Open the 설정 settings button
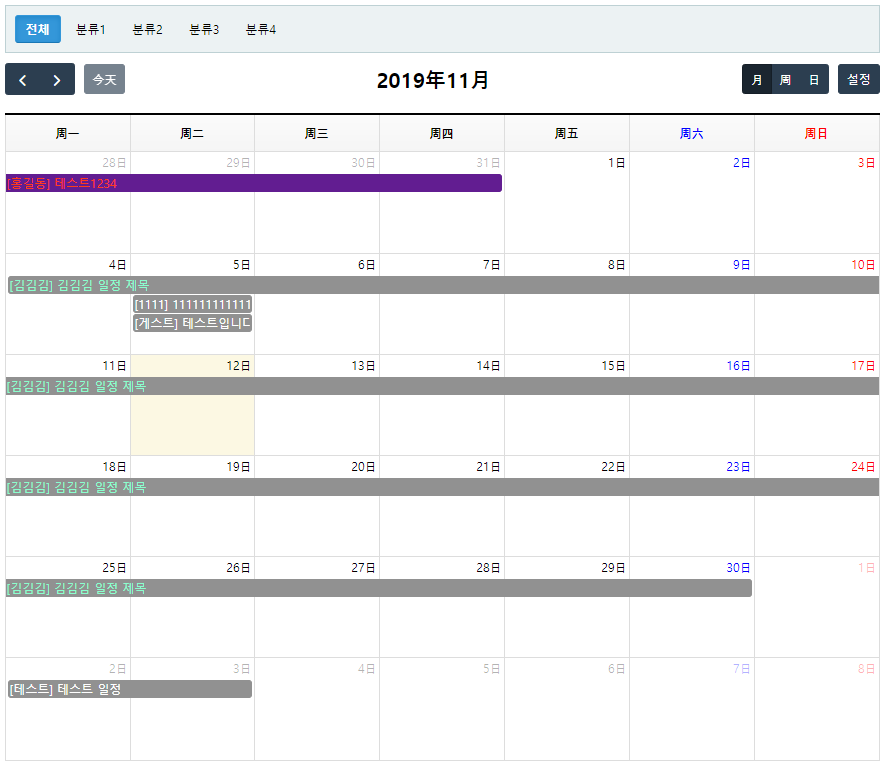 [x=858, y=79]
